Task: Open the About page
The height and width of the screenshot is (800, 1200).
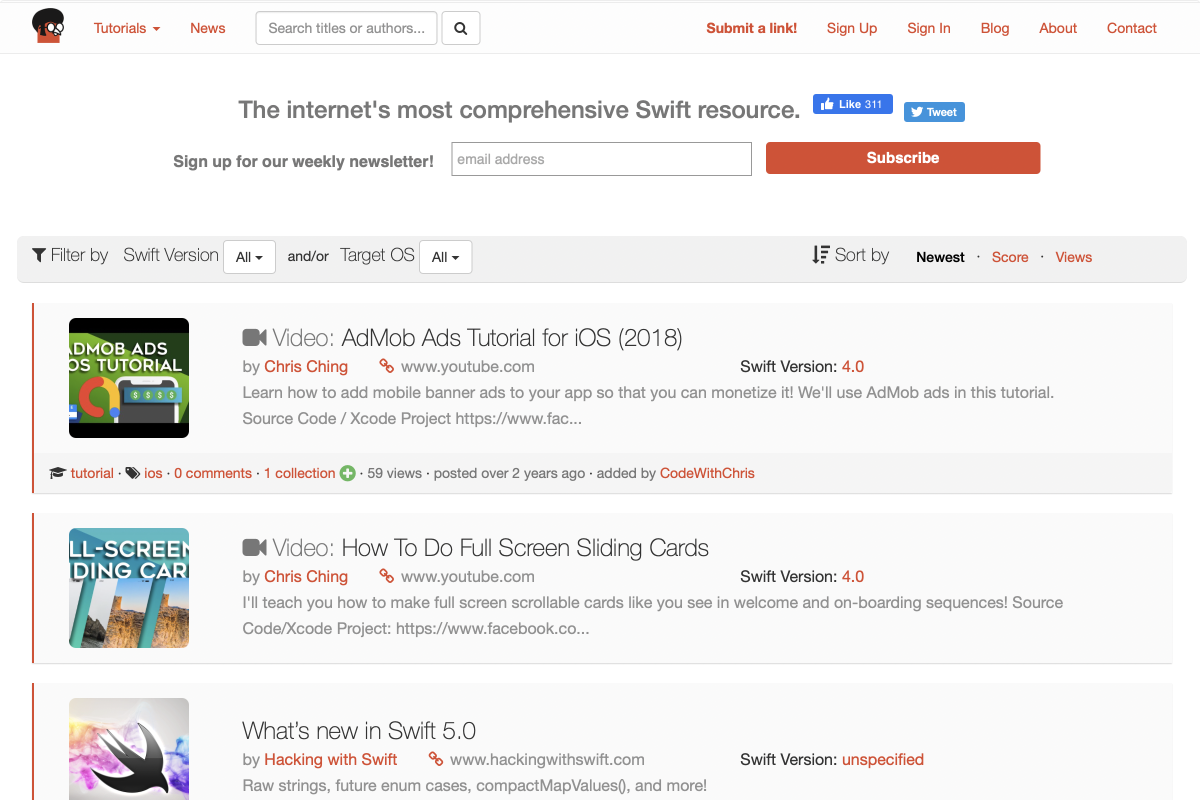Action: 1058,28
